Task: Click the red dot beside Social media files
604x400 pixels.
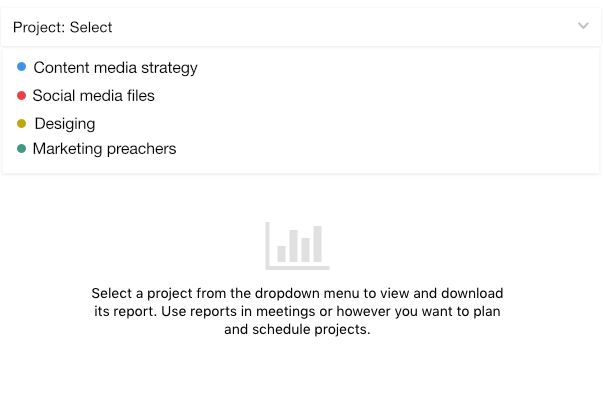Action: pos(22,96)
